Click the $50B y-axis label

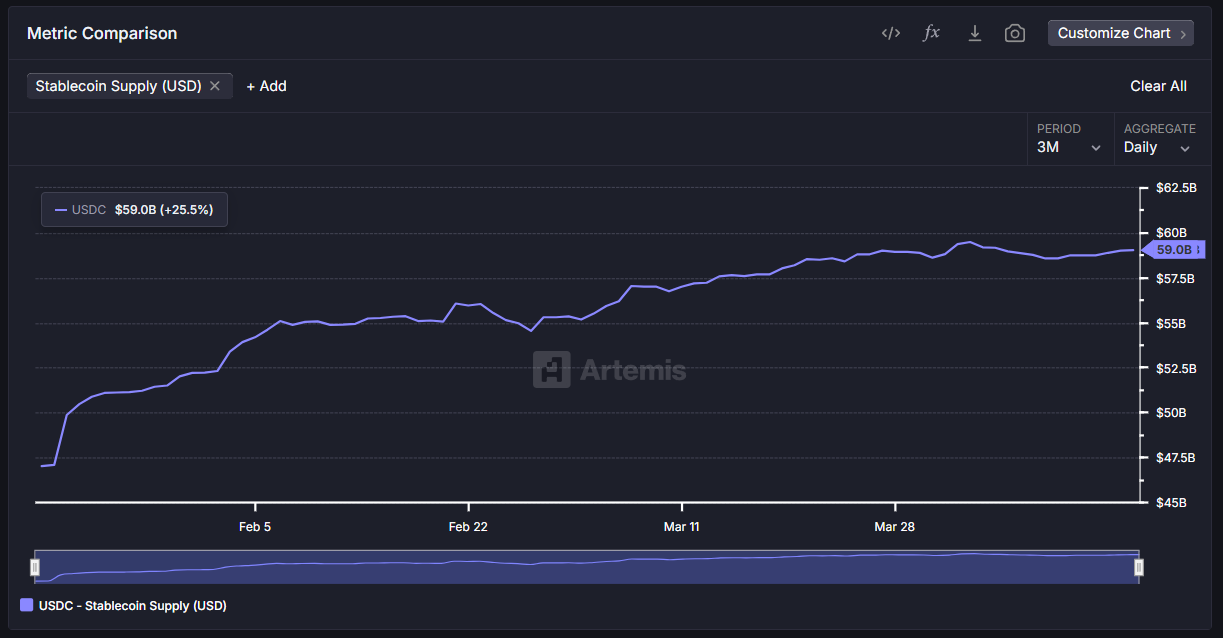pyautogui.click(x=1171, y=413)
